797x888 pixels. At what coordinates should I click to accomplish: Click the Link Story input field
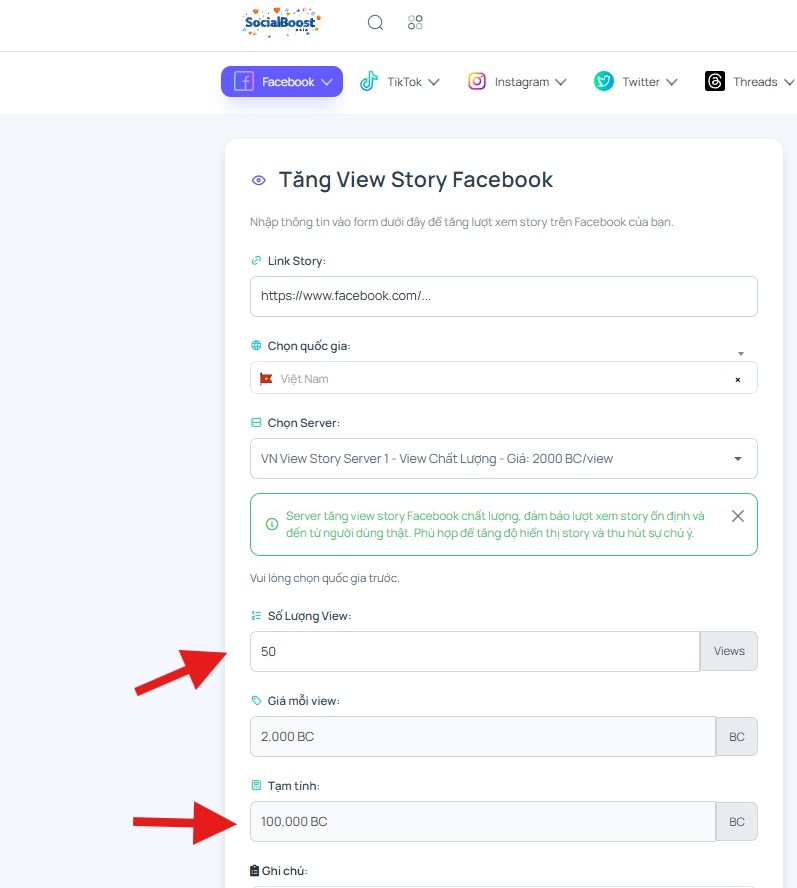tap(504, 296)
